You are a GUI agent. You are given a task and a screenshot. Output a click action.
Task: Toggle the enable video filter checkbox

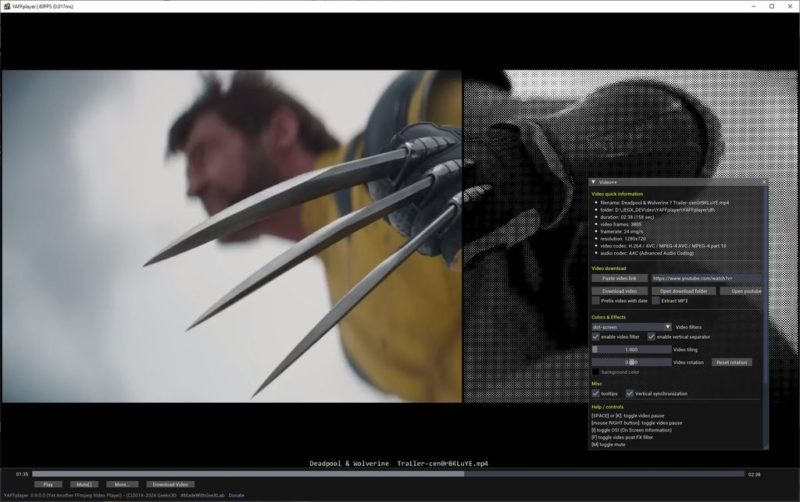pyautogui.click(x=595, y=337)
